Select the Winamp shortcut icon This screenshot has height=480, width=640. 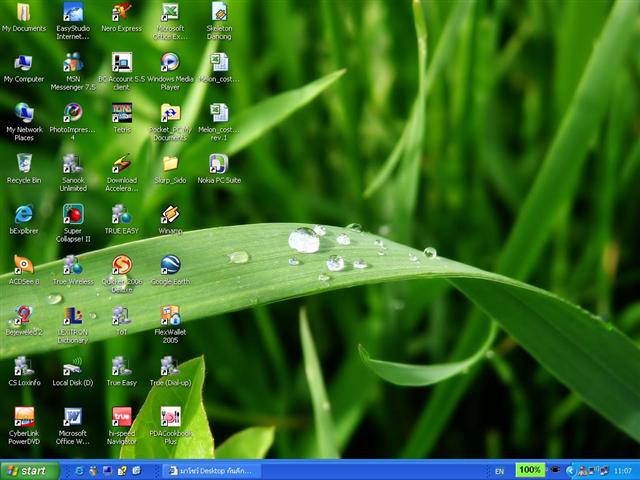pos(170,214)
